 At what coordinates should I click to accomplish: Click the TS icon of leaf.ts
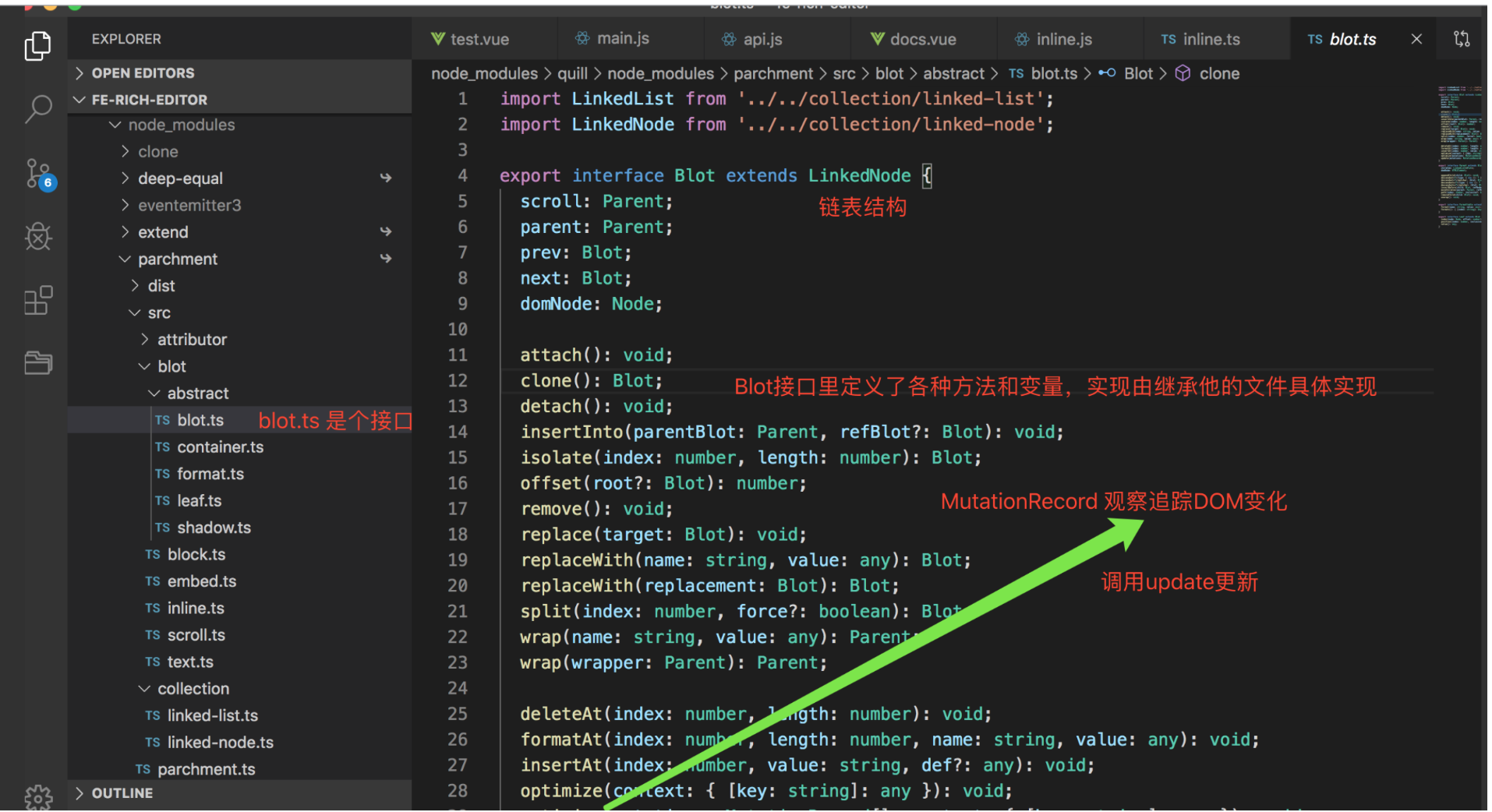[162, 501]
